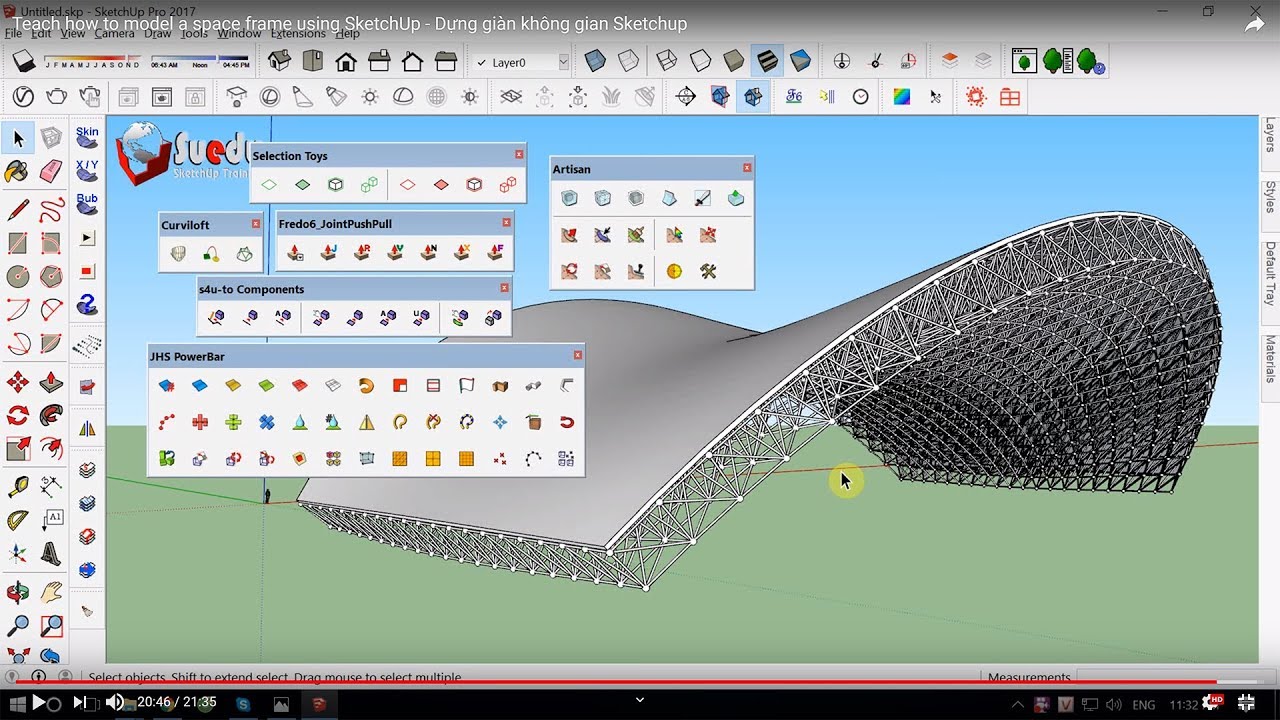Toggle Shaded face style
Viewport: 1280px width, 720px height.
click(x=734, y=61)
